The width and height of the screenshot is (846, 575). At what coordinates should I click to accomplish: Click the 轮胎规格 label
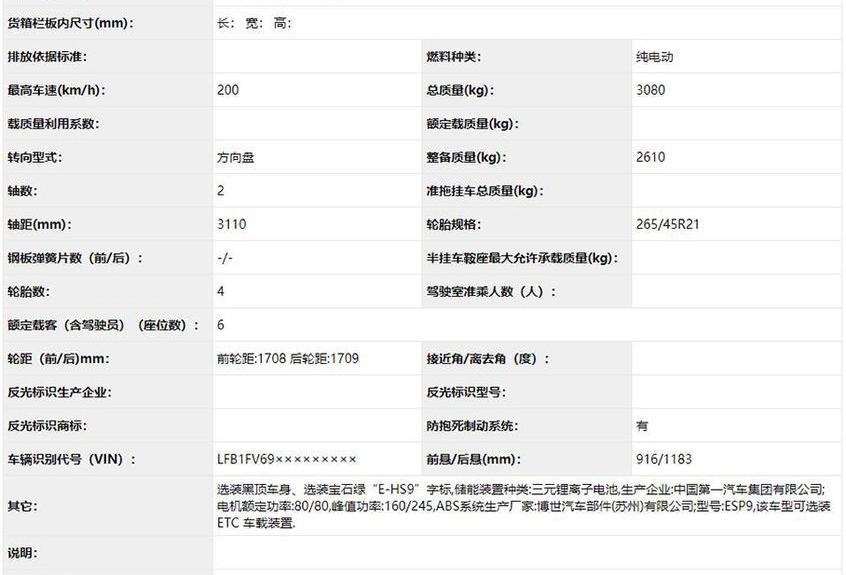tap(453, 224)
